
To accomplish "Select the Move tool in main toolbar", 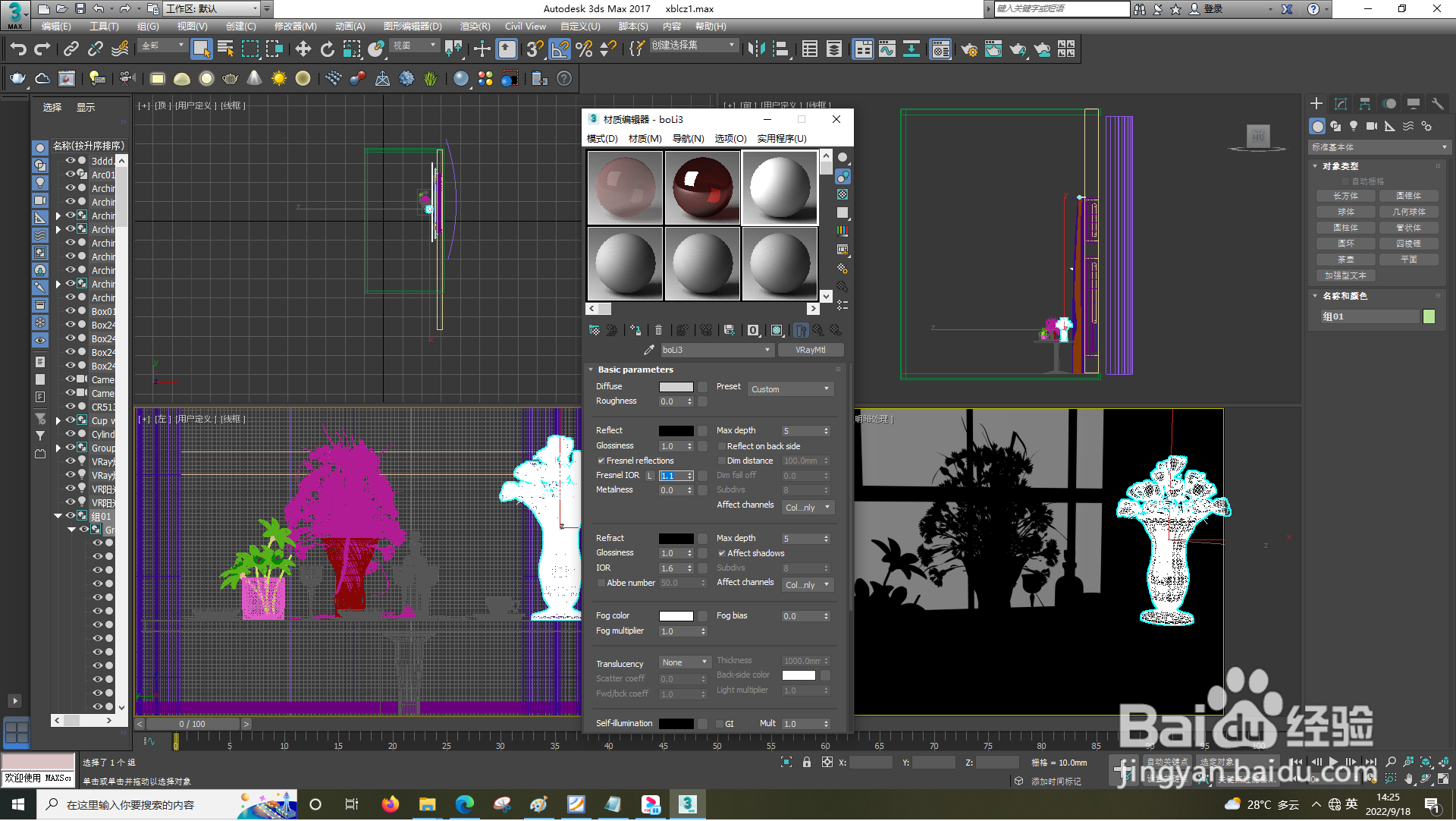I will pyautogui.click(x=303, y=49).
